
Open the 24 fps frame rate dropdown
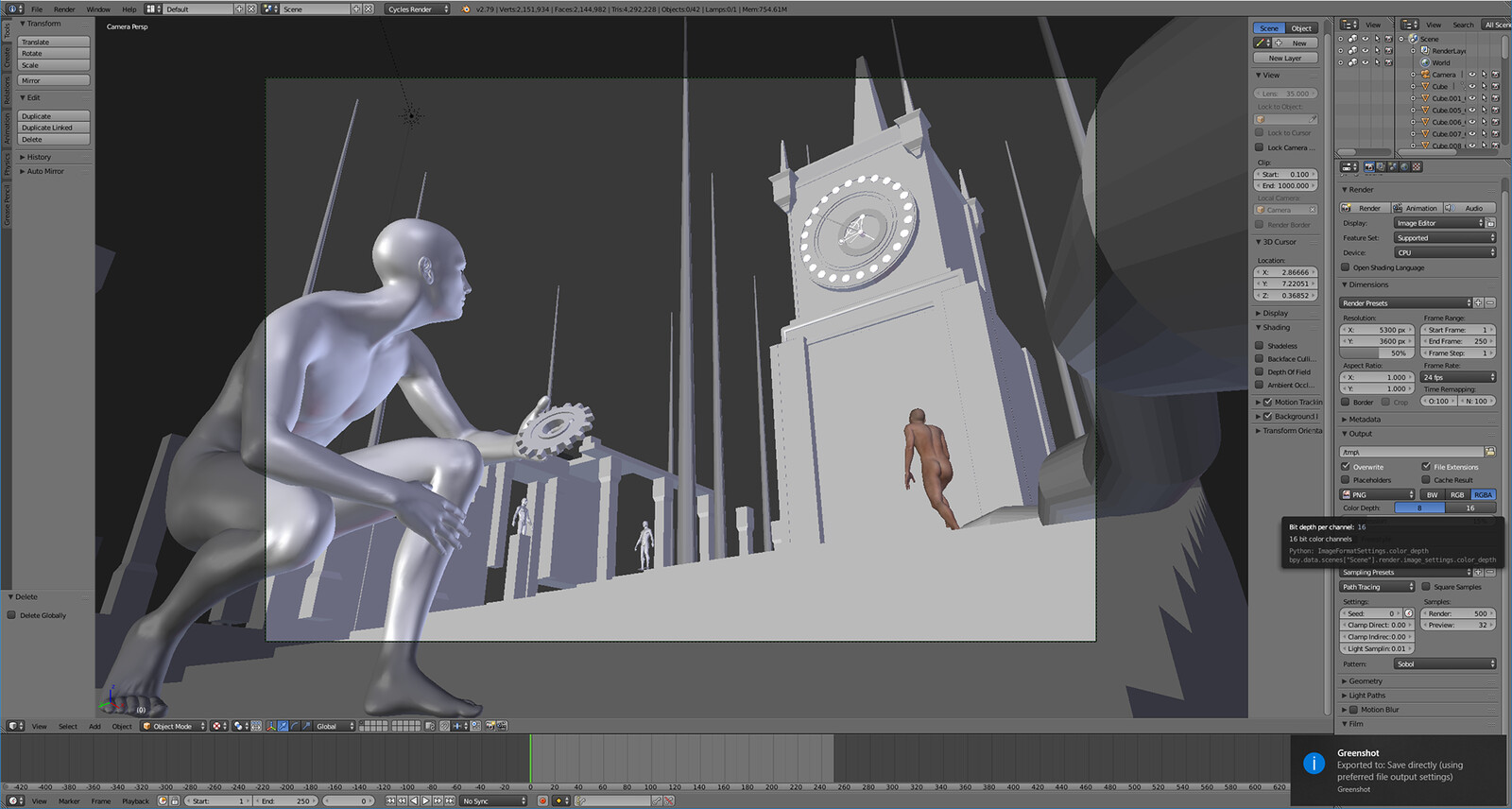click(1458, 377)
